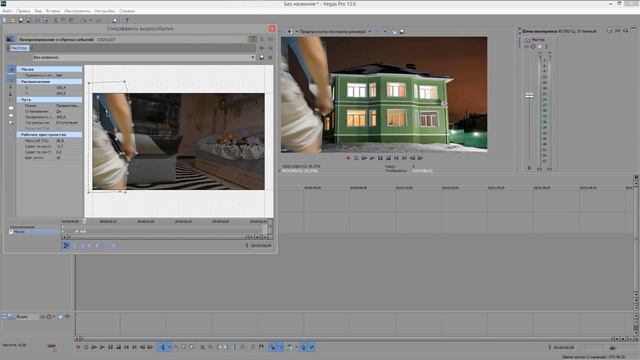This screenshot has width=640, height=360.
Task: Open the Вид menu
Action: pyautogui.click(x=38, y=11)
